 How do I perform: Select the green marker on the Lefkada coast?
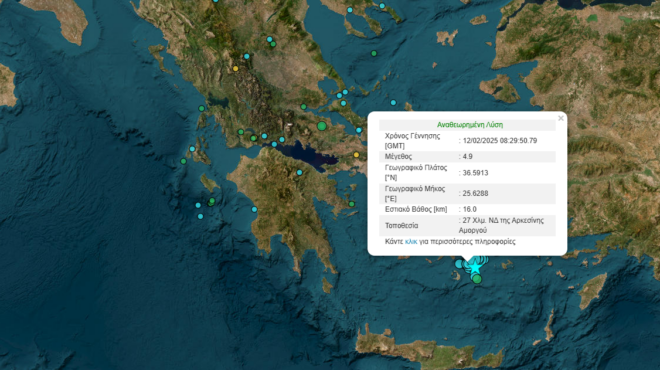[x=202, y=109]
